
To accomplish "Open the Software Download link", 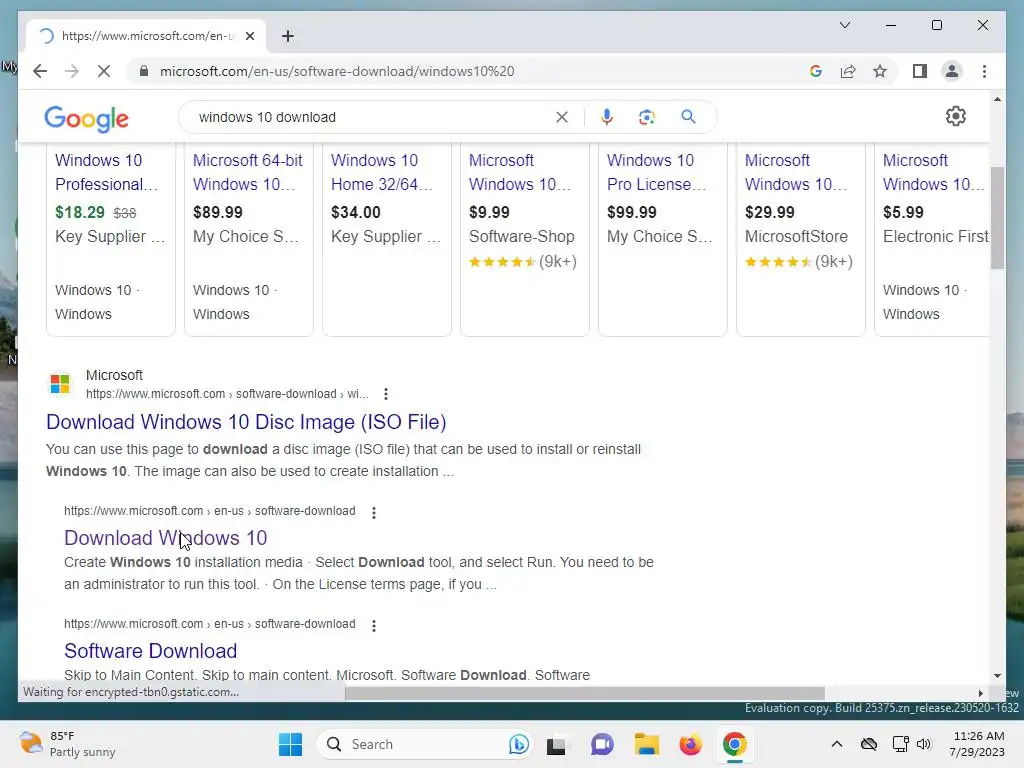I will (150, 650).
